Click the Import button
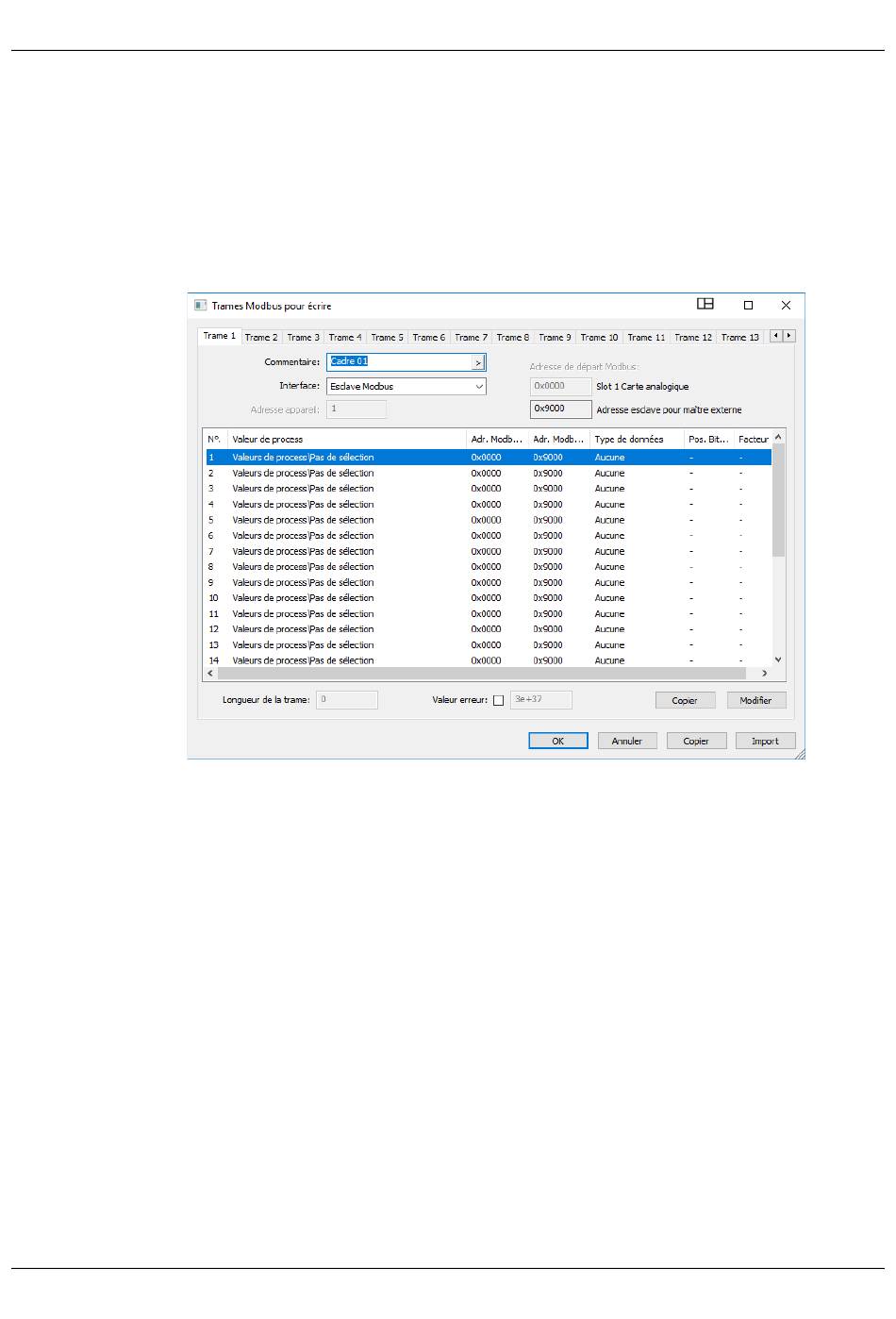Image resolution: width=896 pixels, height=1319 pixels. (x=765, y=741)
